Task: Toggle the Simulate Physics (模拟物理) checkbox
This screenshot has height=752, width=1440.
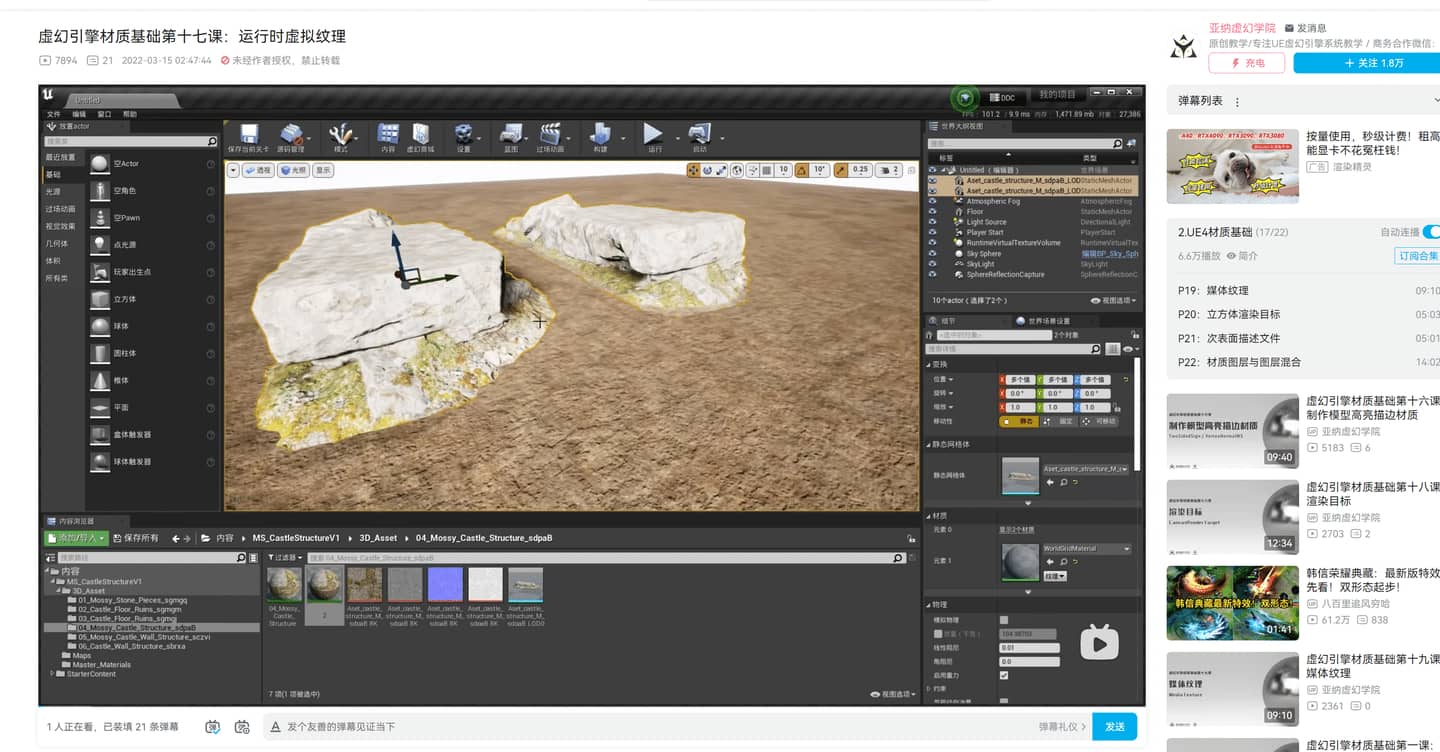Action: pyautogui.click(x=1004, y=620)
